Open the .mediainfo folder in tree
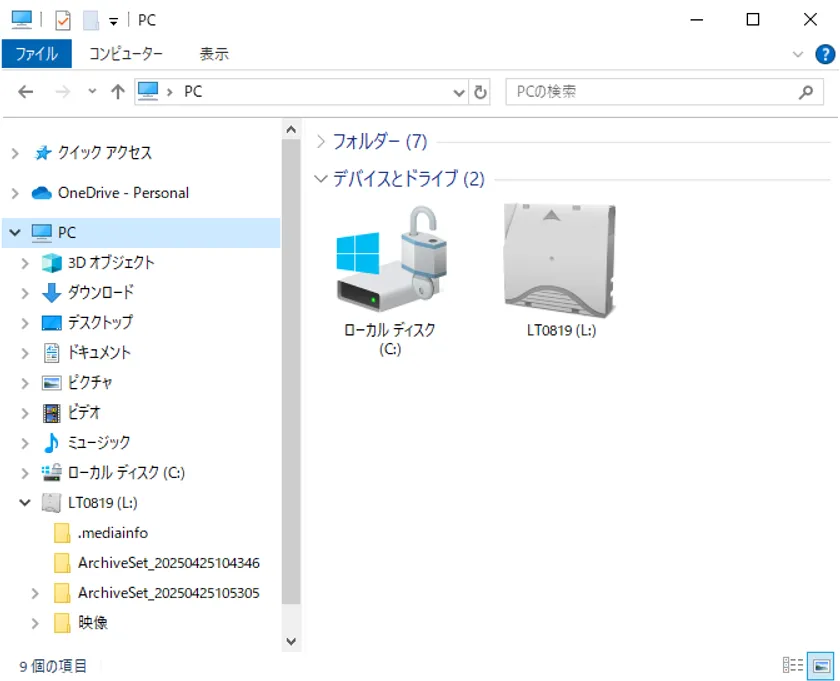The height and width of the screenshot is (681, 840). pos(112,533)
